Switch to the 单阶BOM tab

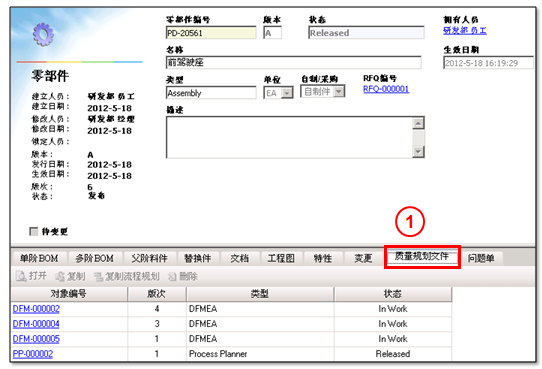(39, 258)
